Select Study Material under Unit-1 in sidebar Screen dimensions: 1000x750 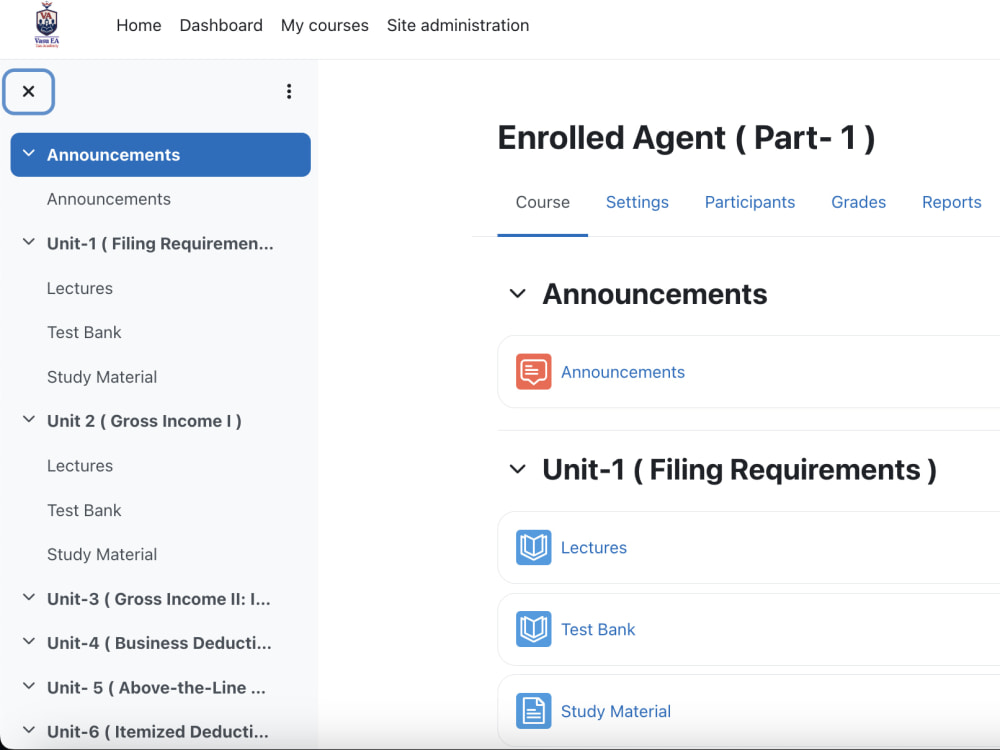point(101,377)
